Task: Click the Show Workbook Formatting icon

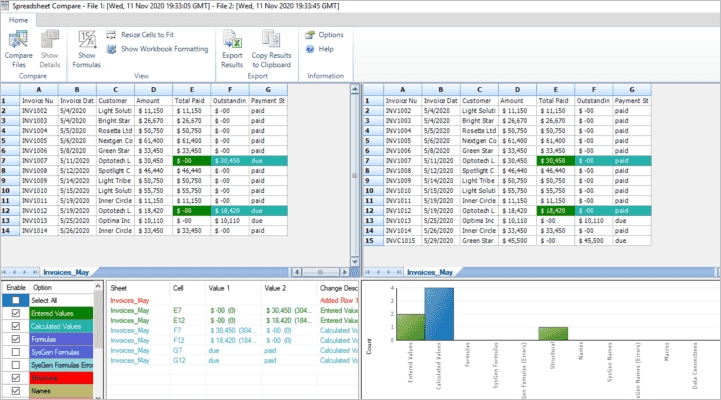Action: [x=111, y=49]
